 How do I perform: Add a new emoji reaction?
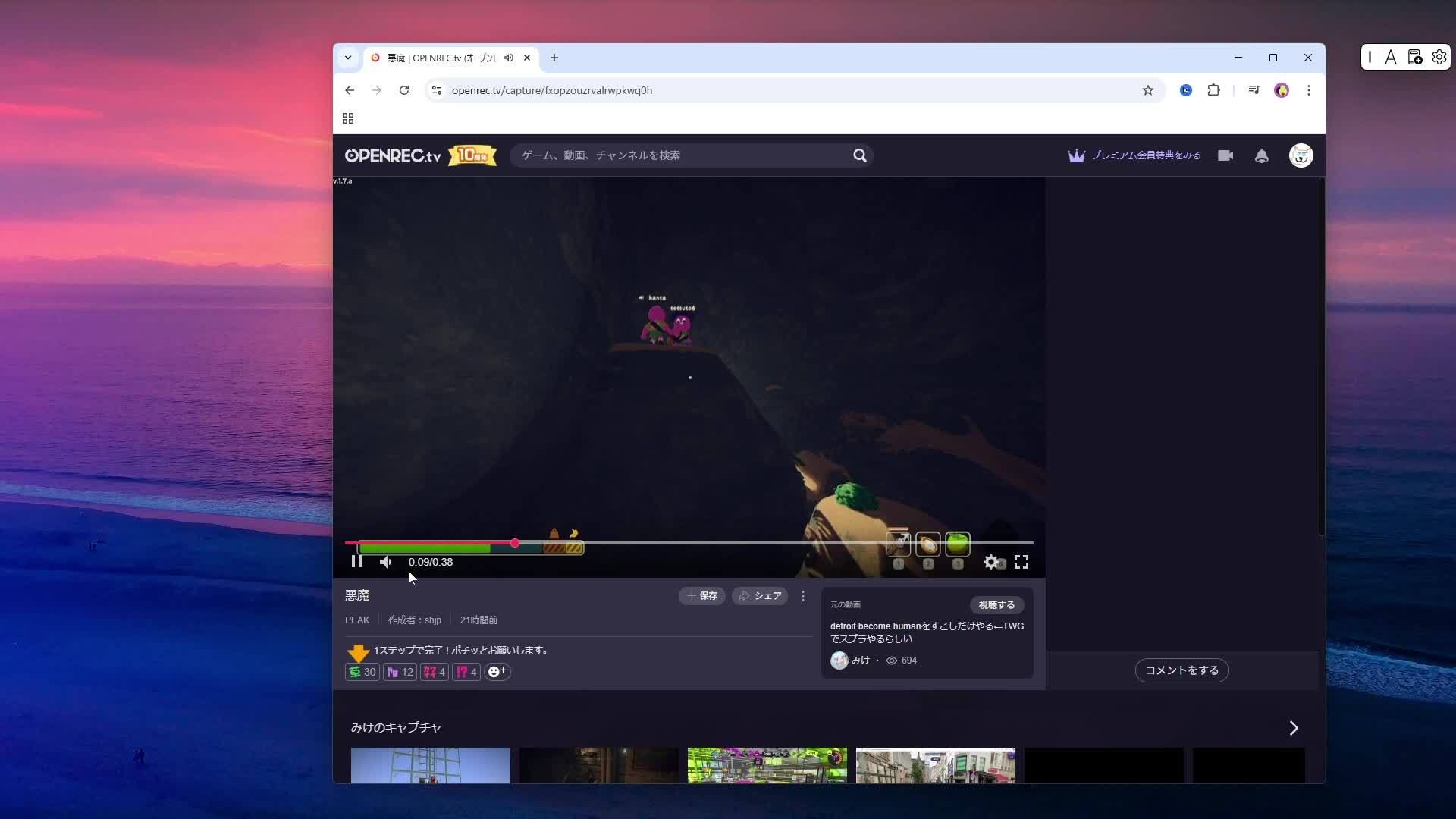497,672
